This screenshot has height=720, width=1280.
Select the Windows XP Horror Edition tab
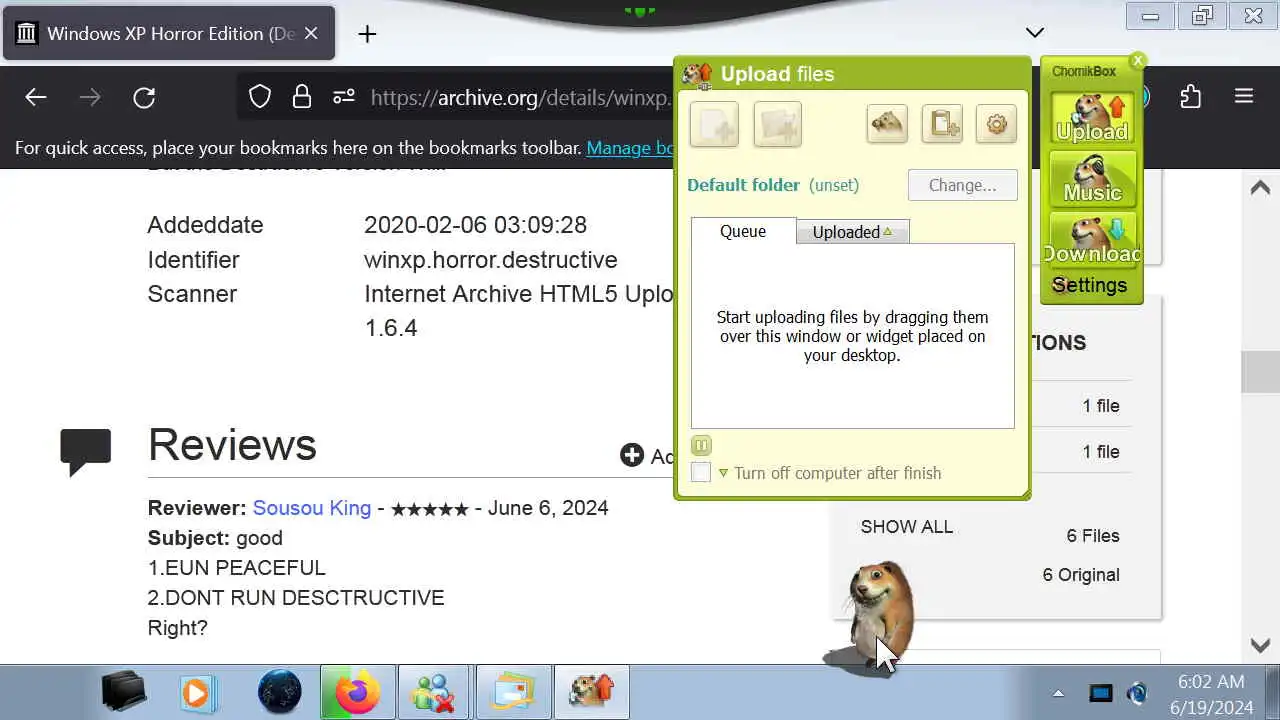coord(168,33)
